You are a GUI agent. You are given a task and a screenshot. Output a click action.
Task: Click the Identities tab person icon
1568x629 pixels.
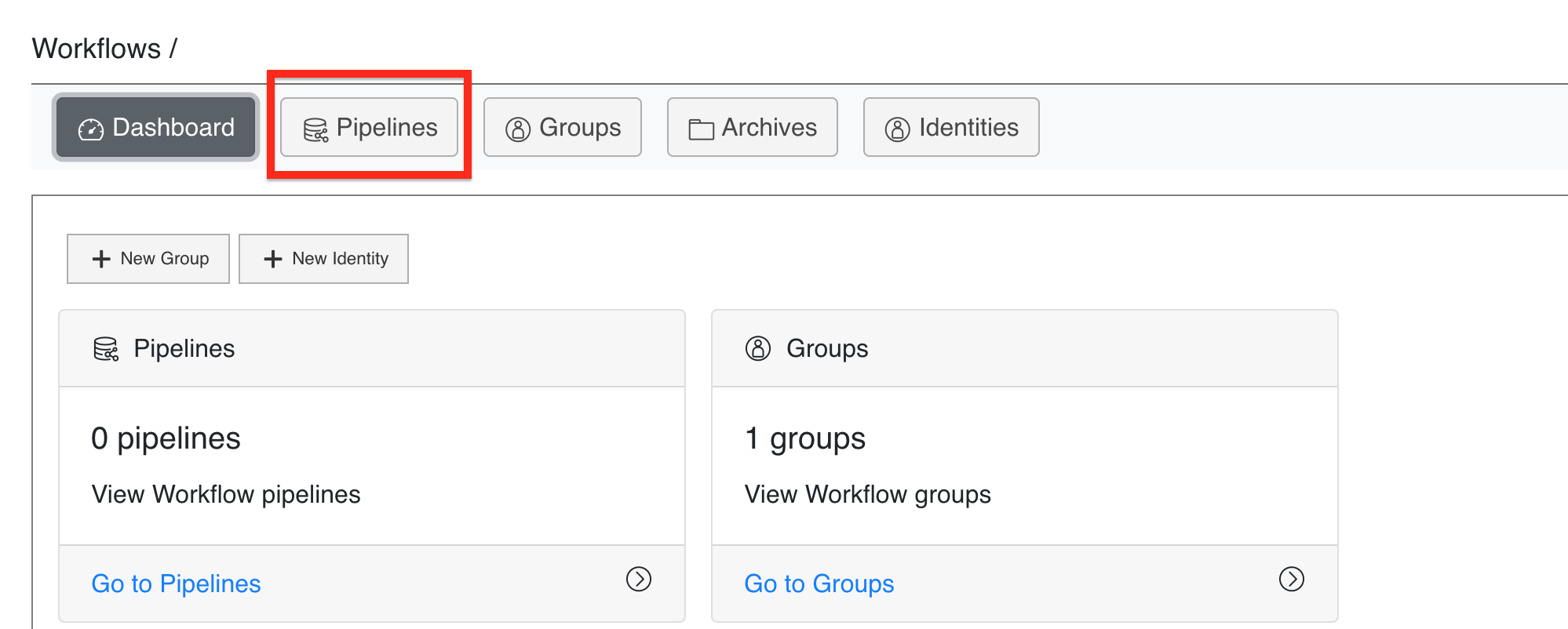pyautogui.click(x=898, y=129)
